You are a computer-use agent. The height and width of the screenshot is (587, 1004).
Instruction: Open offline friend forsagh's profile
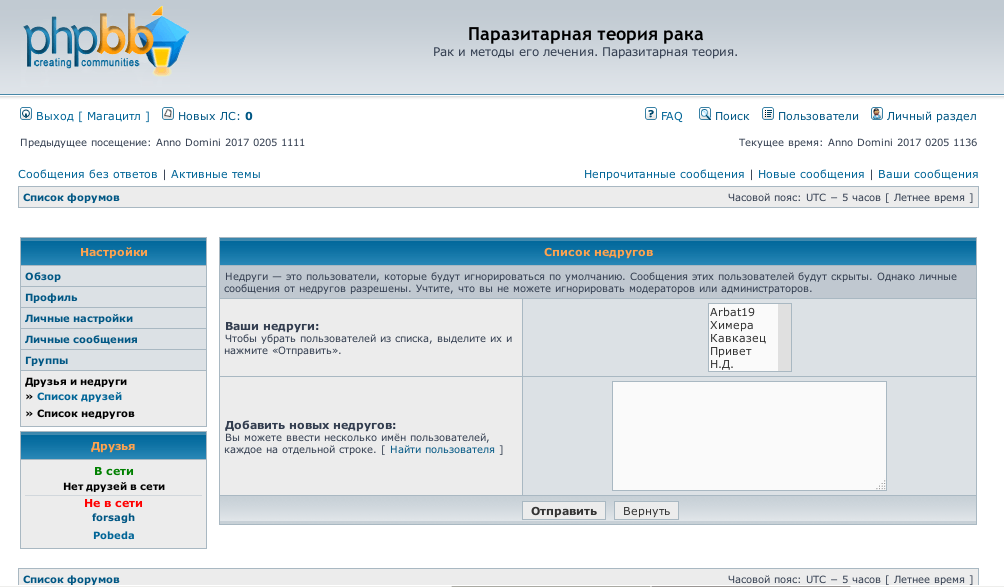tap(113, 517)
